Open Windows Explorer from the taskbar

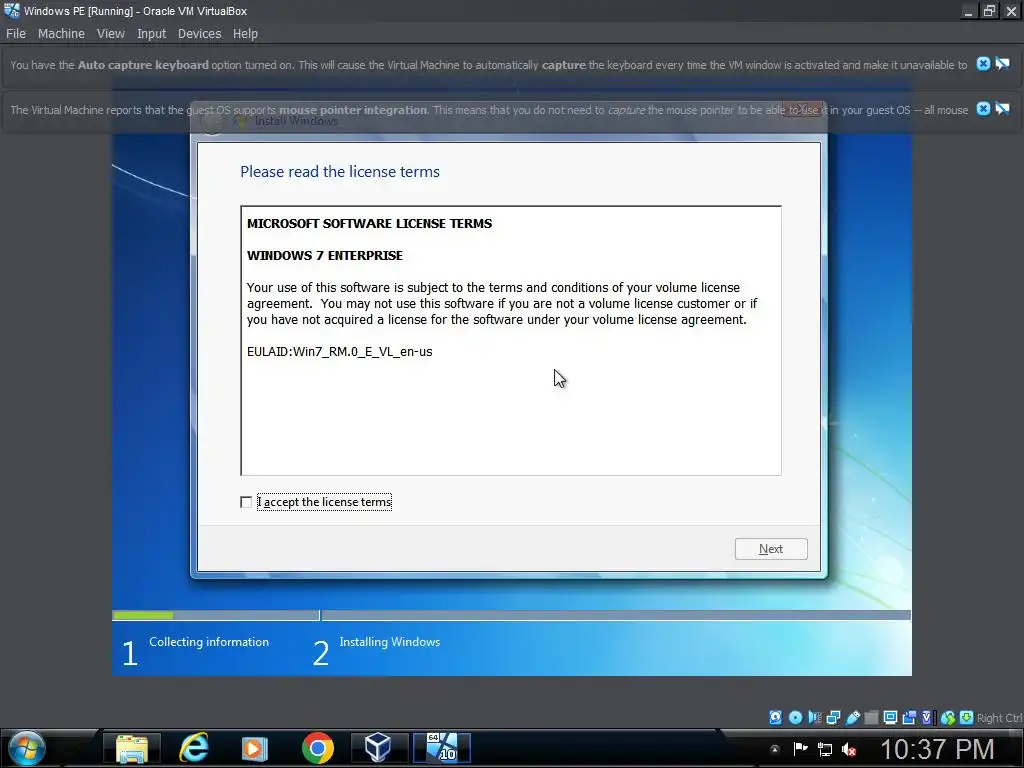(x=132, y=748)
